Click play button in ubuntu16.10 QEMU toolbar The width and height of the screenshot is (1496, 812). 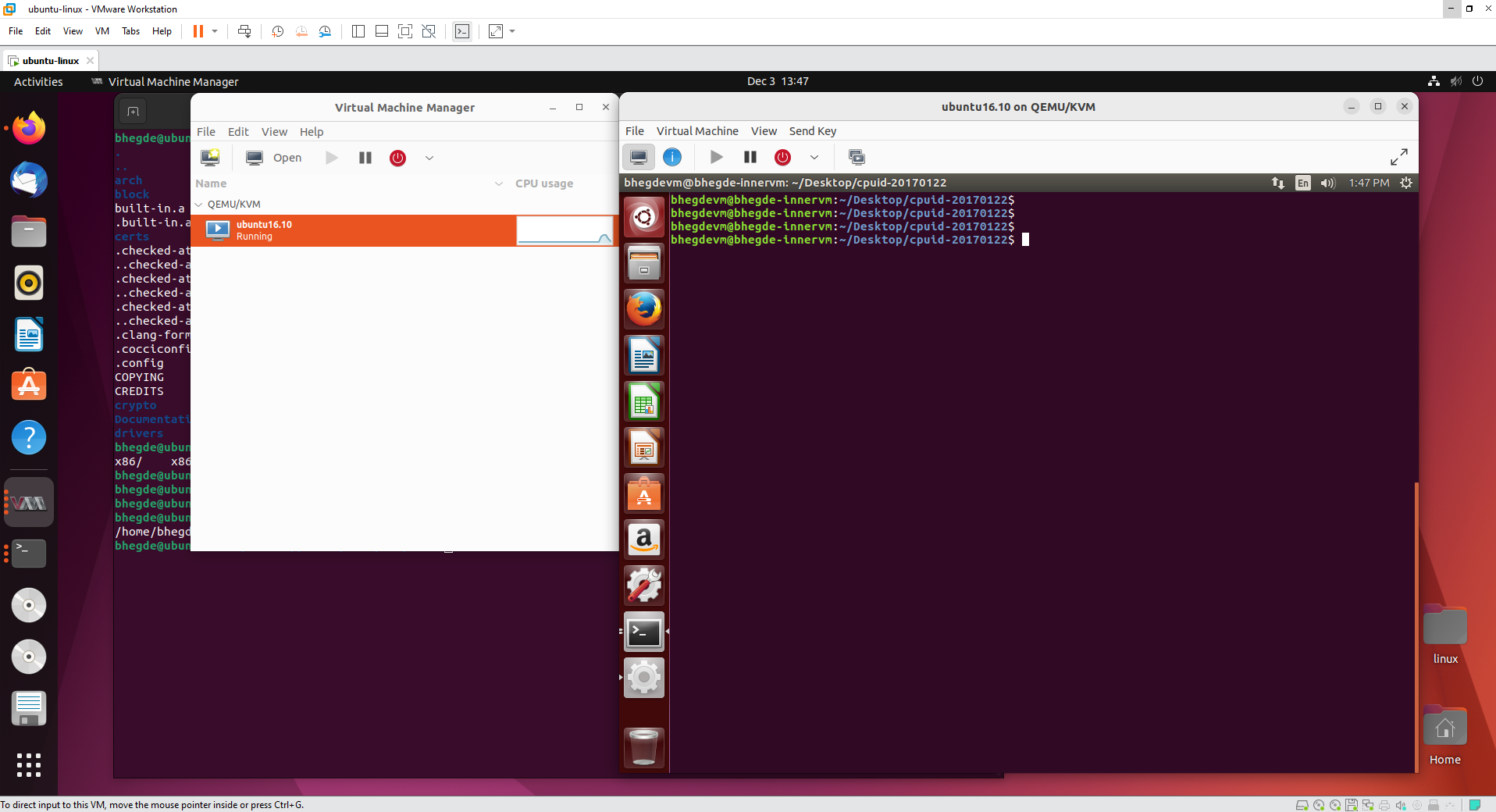716,157
